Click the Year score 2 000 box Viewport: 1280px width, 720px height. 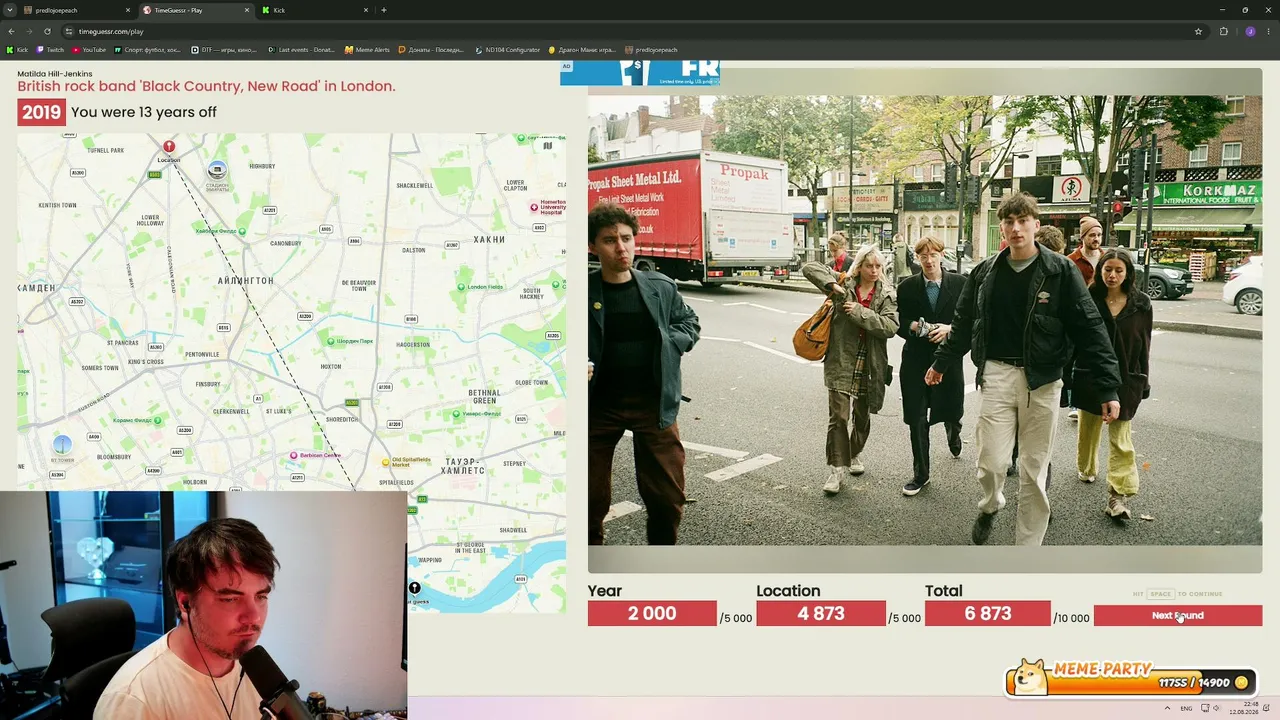click(652, 613)
